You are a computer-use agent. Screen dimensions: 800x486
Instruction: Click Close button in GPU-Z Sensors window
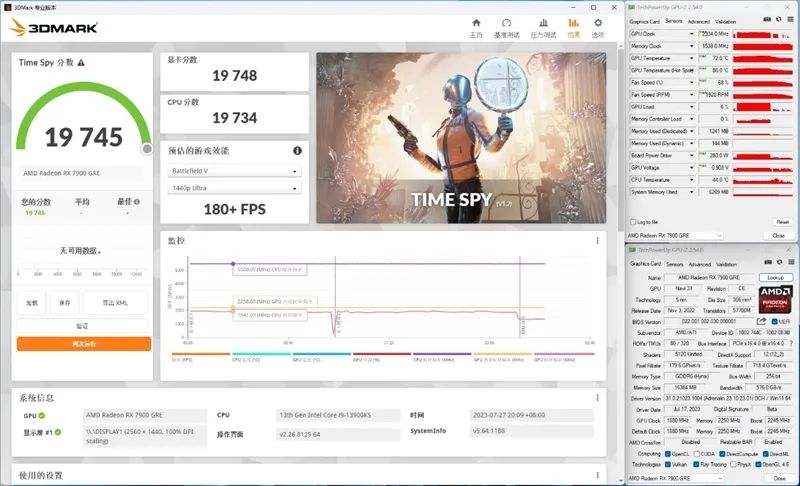(778, 236)
